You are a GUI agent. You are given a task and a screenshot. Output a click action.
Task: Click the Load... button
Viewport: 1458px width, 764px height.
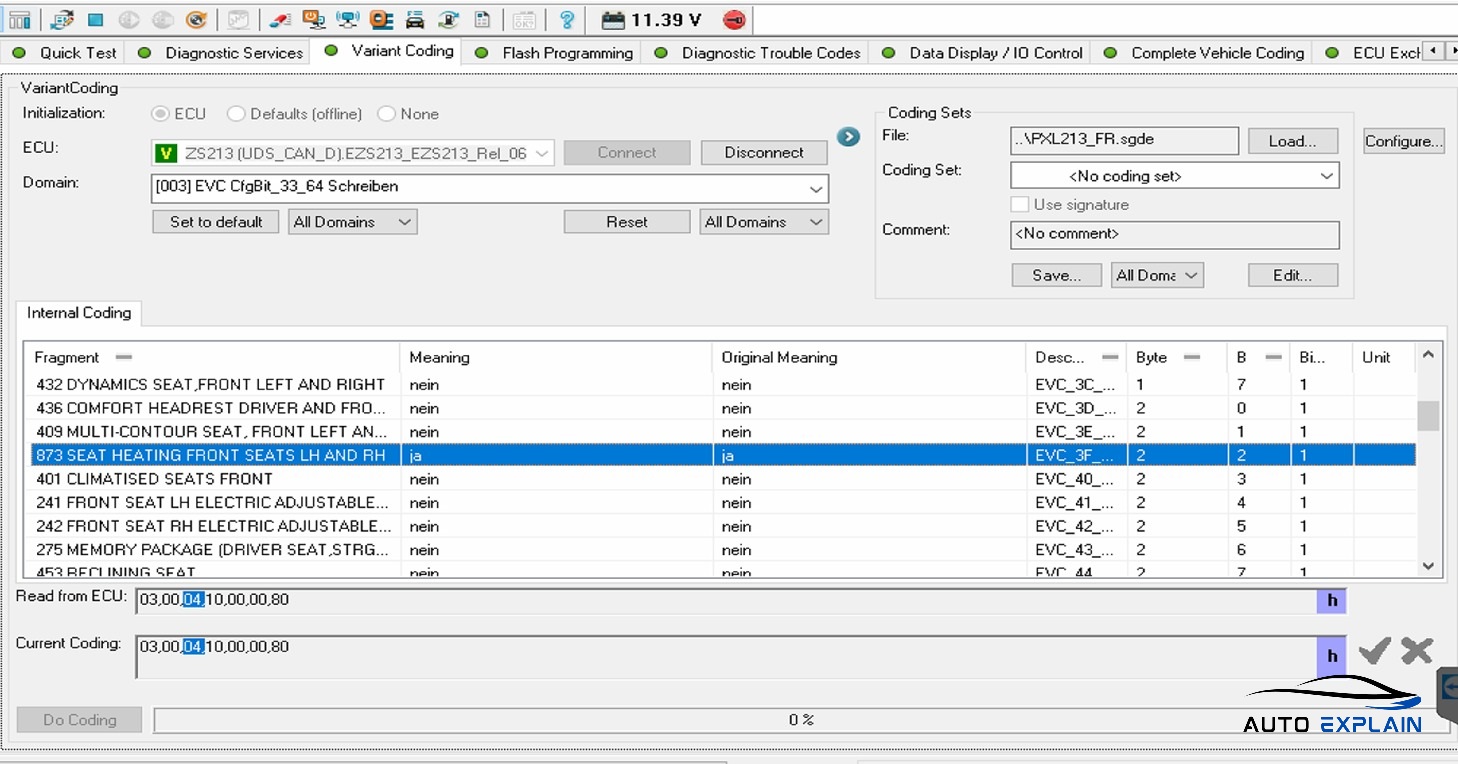coord(1292,141)
